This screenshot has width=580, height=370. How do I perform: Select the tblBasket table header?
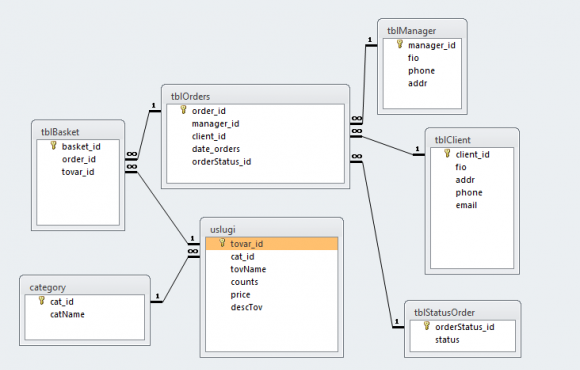tap(78, 132)
